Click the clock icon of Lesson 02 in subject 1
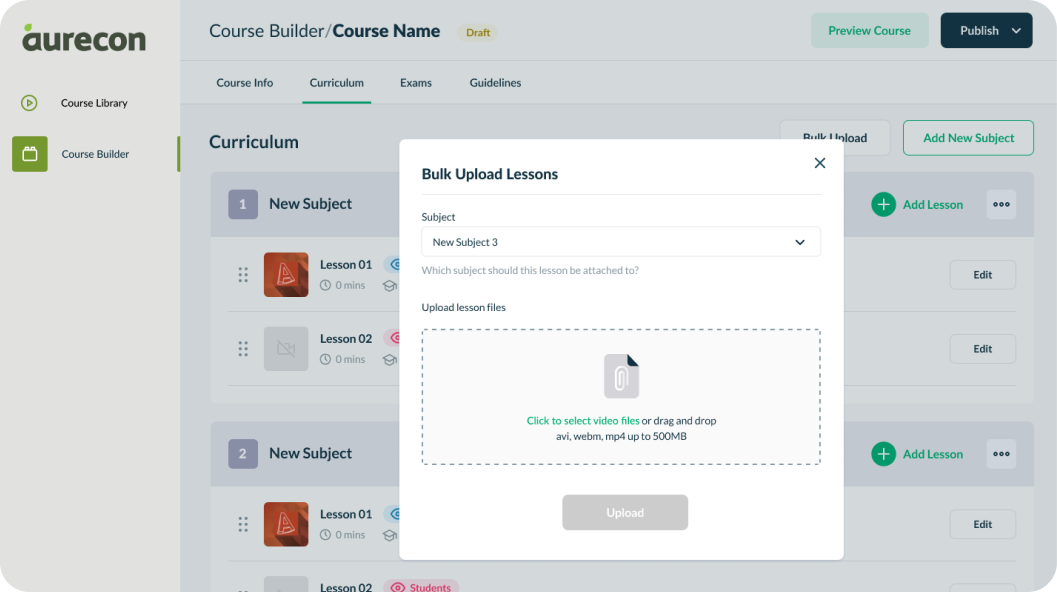 coord(325,359)
